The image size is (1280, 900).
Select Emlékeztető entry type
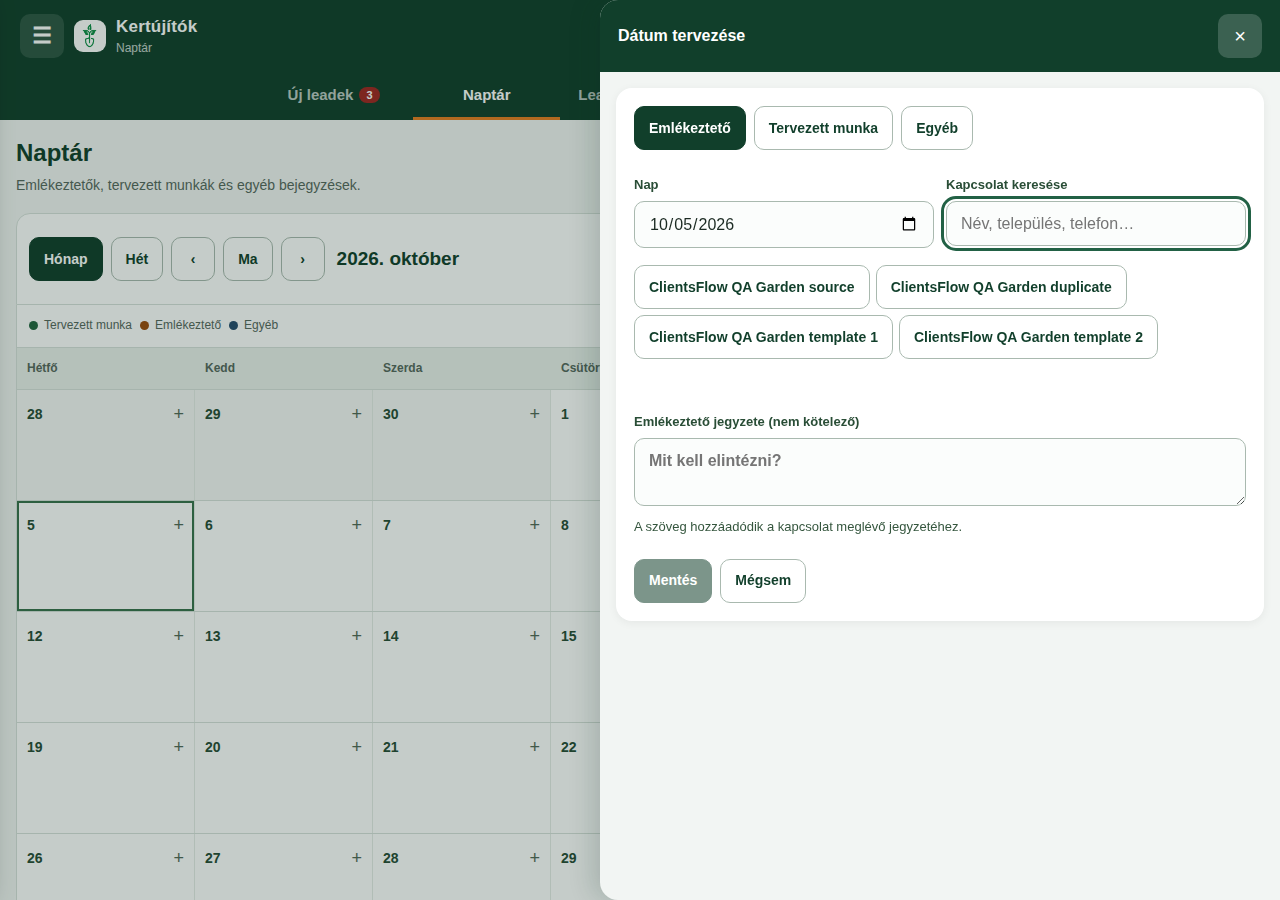click(x=690, y=128)
